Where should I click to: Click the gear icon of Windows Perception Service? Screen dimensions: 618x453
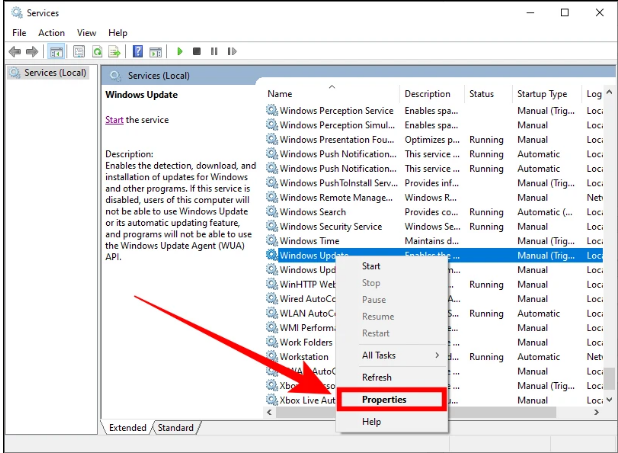pyautogui.click(x=272, y=110)
